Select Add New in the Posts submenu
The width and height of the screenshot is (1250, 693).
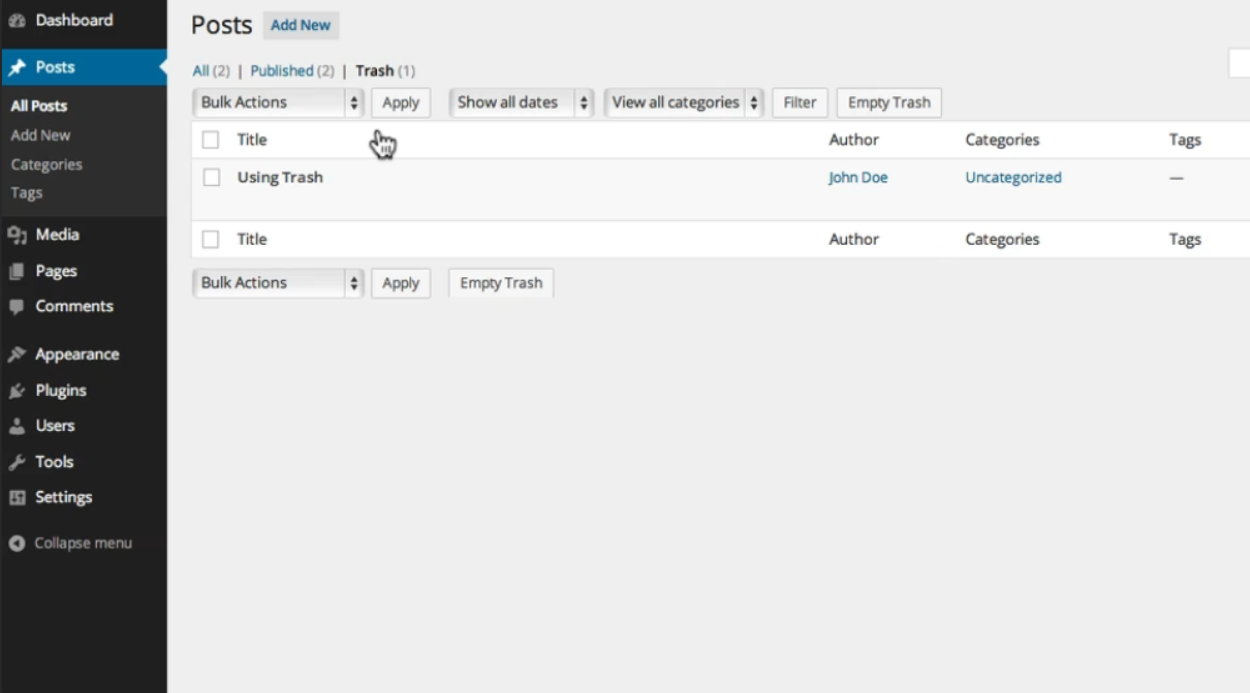point(41,135)
